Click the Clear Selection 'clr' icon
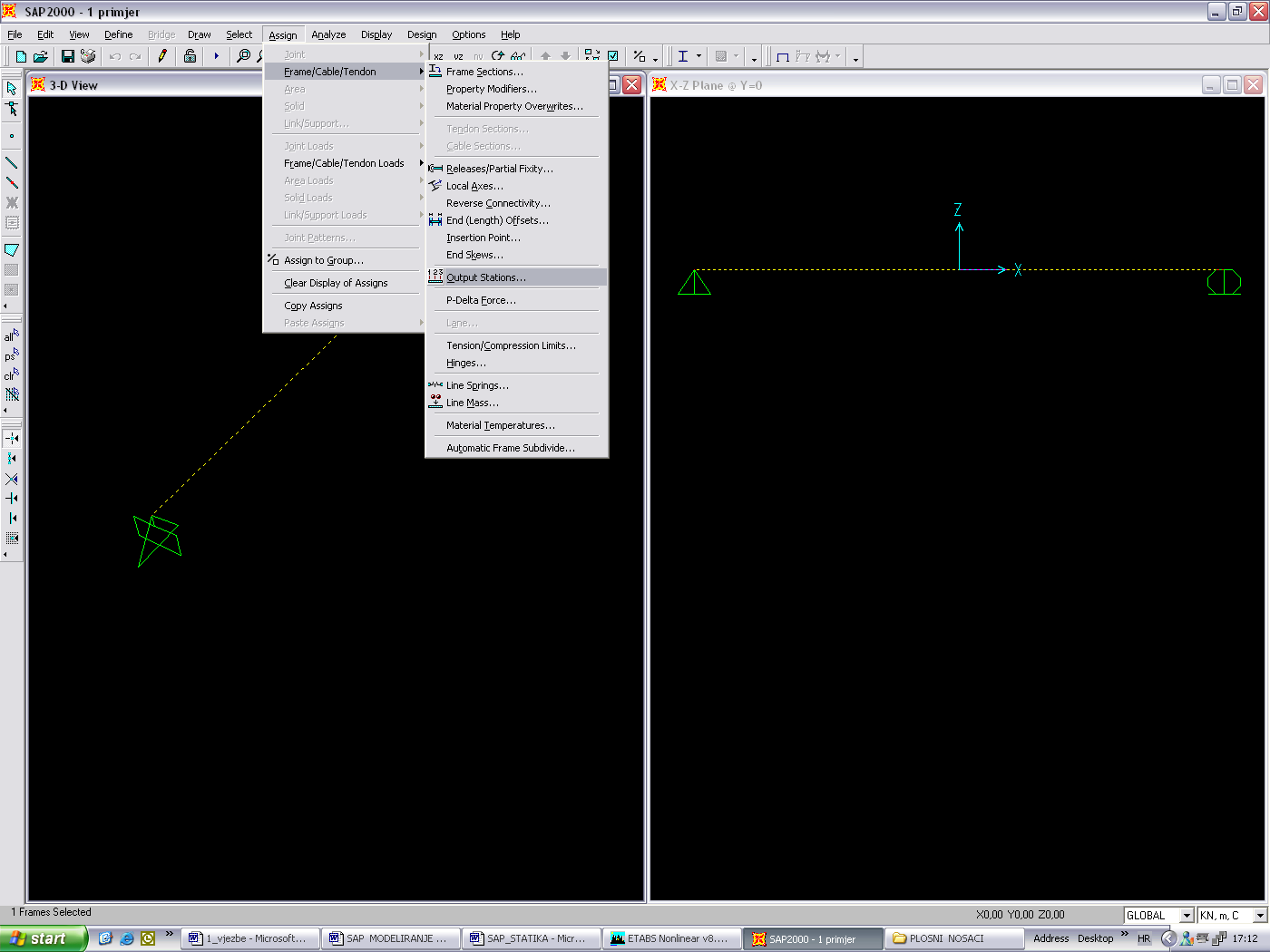The image size is (1270, 952). click(x=12, y=375)
